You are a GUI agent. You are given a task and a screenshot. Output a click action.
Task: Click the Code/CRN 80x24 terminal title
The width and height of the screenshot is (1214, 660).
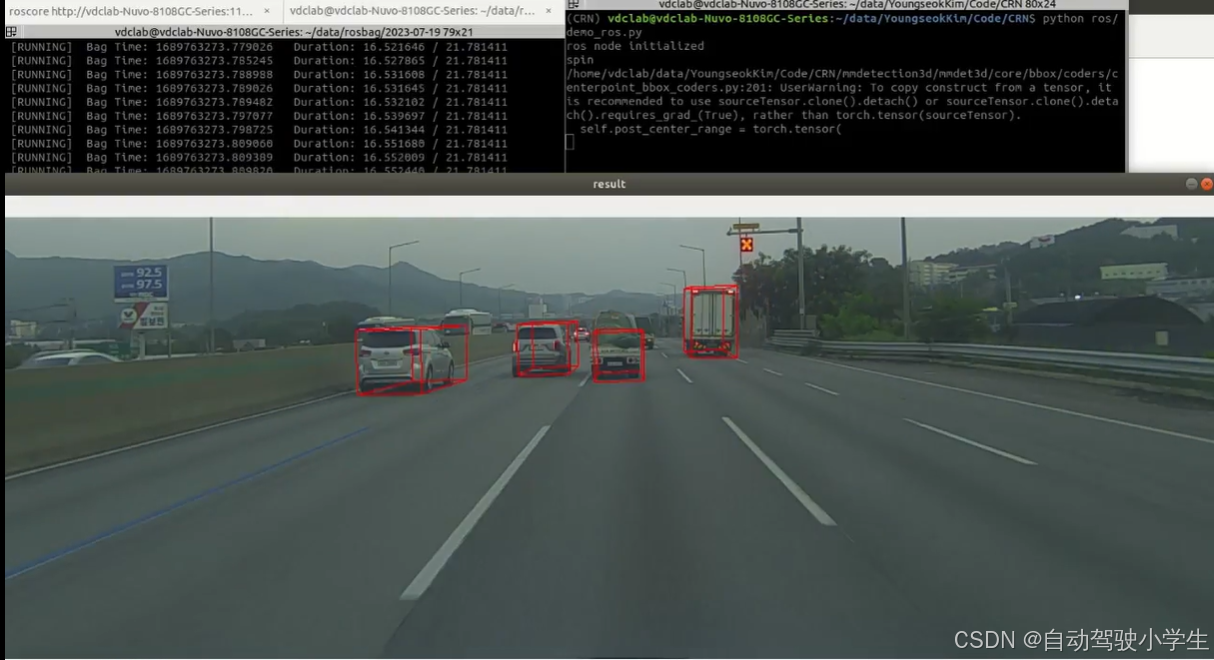[857, 5]
